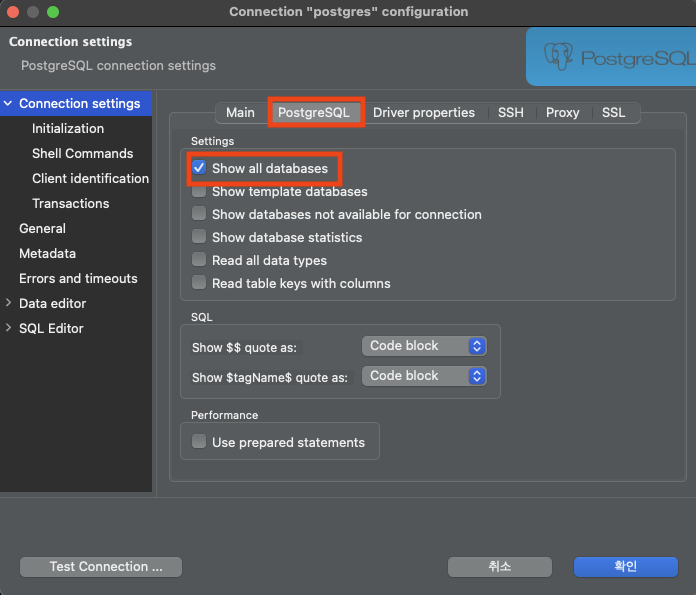Screen dimensions: 696x595
Task: Enable Show database statistics
Action: coord(199,237)
